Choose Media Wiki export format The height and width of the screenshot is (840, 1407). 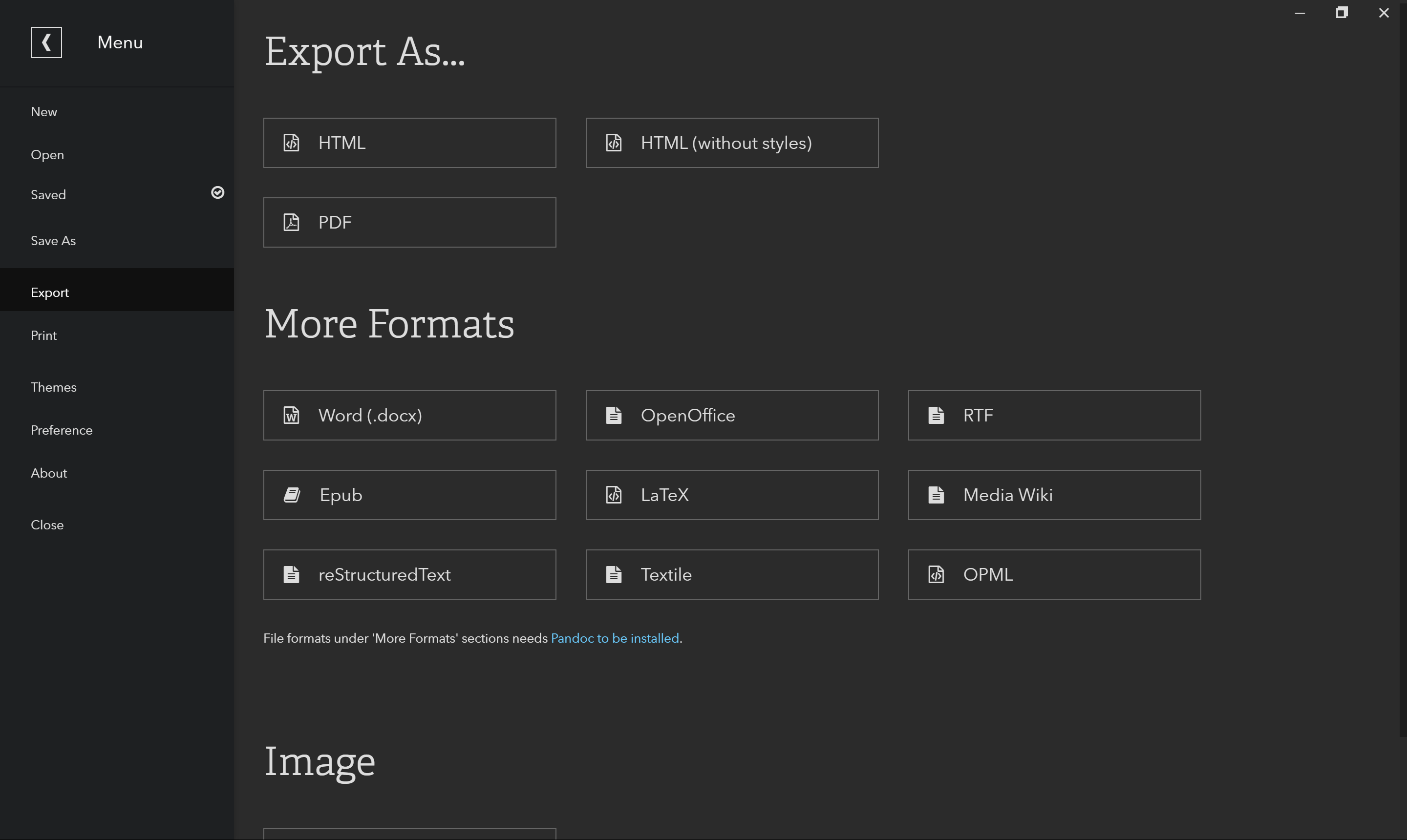click(x=1054, y=495)
